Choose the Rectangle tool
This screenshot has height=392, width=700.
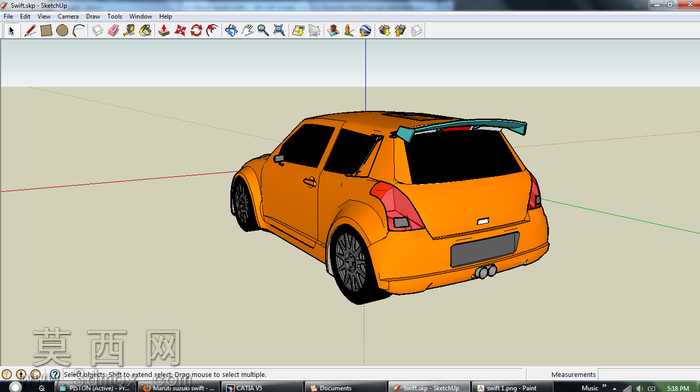click(46, 30)
